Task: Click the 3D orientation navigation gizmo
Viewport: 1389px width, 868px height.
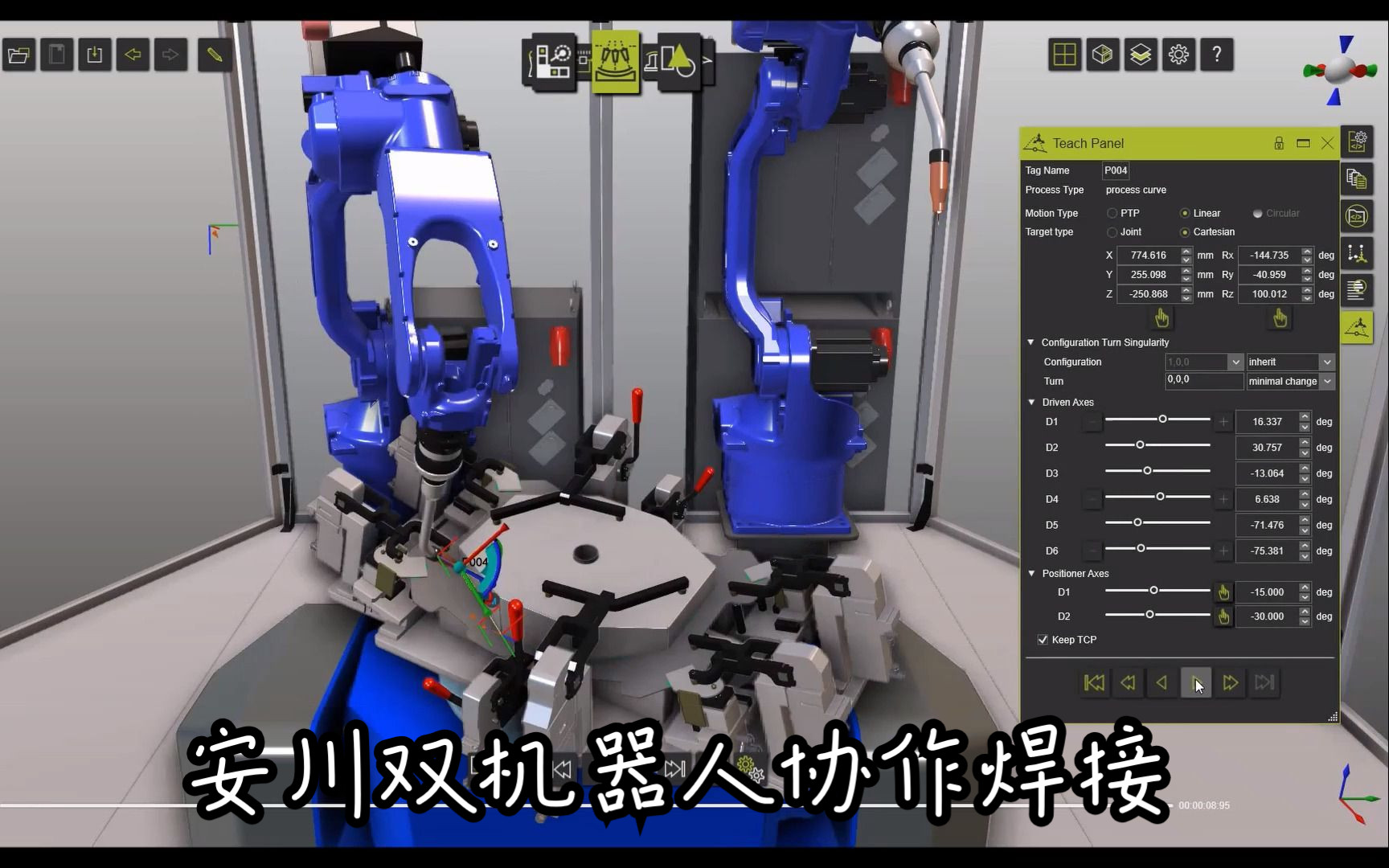Action: [x=1340, y=71]
